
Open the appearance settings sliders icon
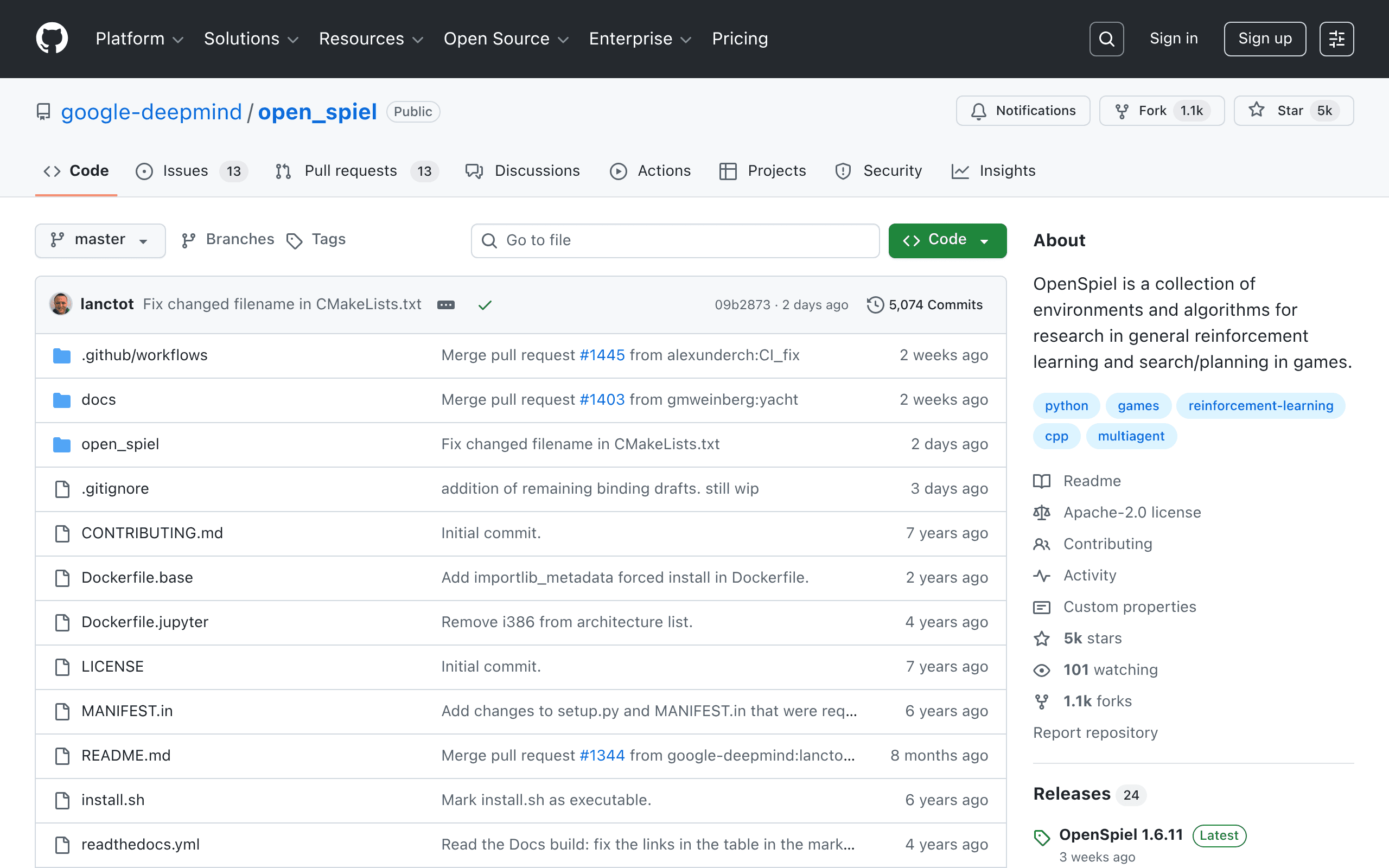[1336, 39]
